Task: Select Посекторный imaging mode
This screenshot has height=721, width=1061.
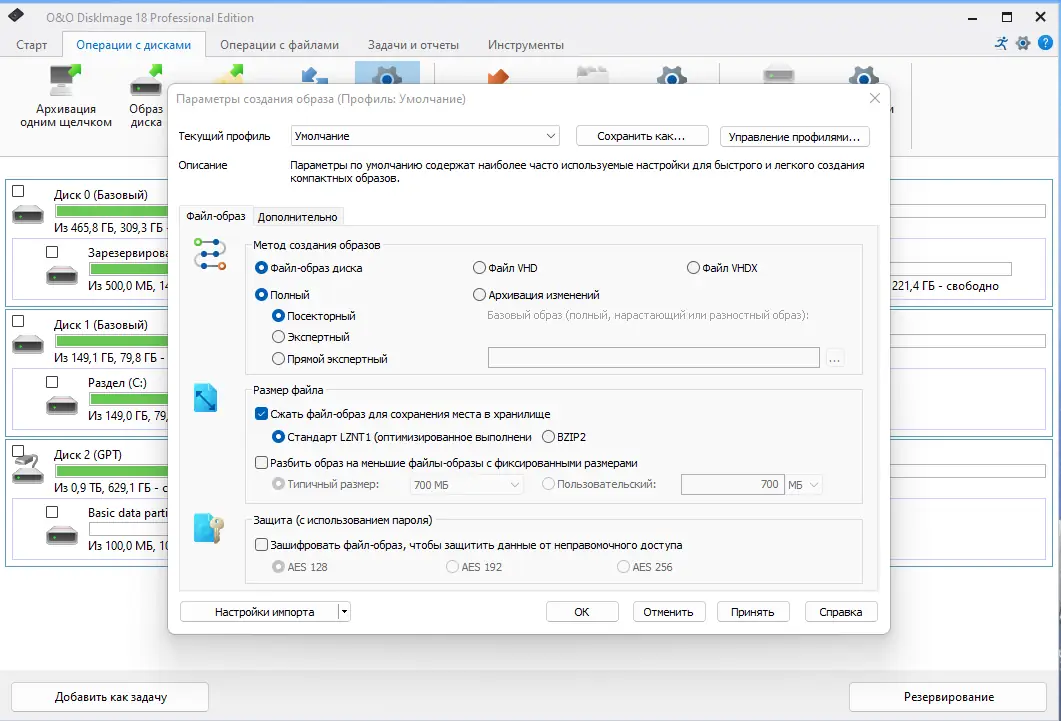Action: [x=278, y=316]
